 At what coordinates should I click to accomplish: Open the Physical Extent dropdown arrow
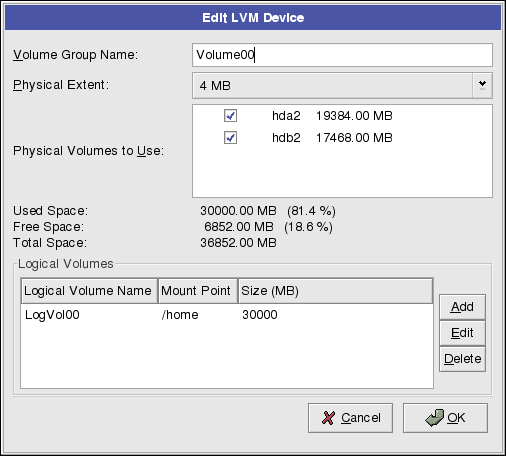tap(482, 86)
